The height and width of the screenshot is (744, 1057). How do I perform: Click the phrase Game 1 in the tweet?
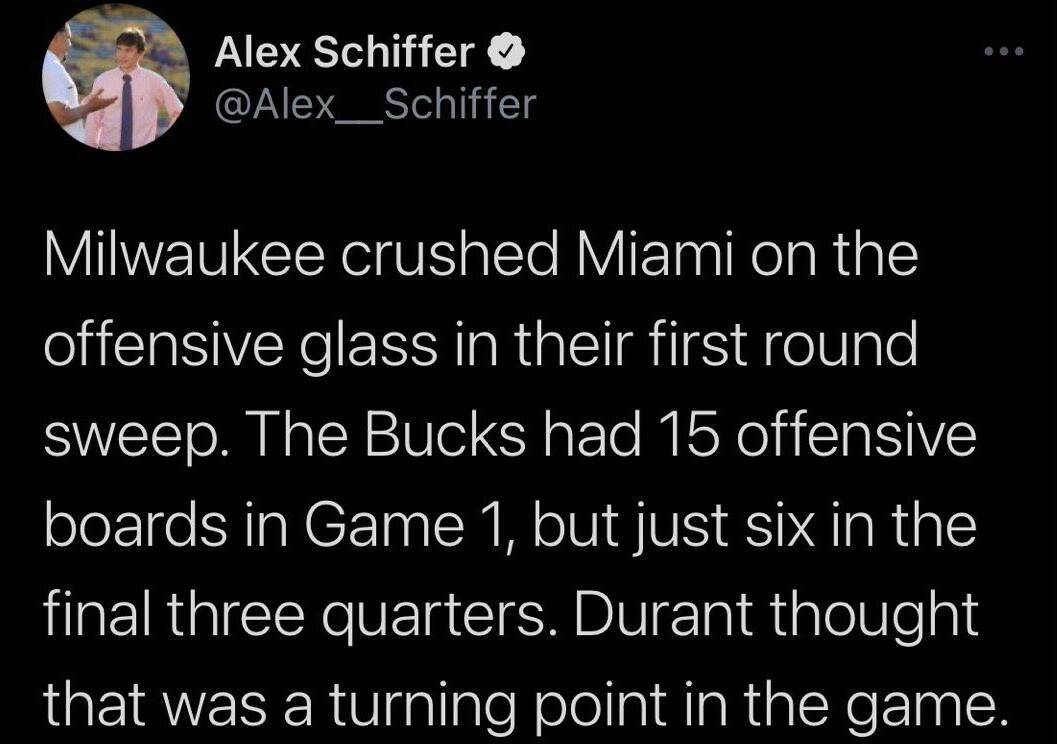(400, 524)
